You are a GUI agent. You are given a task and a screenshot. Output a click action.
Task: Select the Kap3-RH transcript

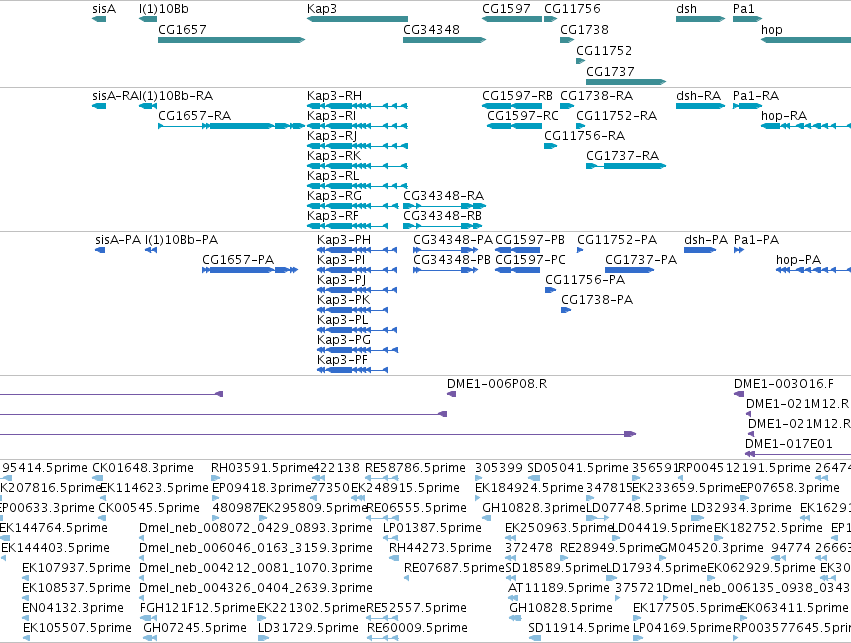[357, 106]
